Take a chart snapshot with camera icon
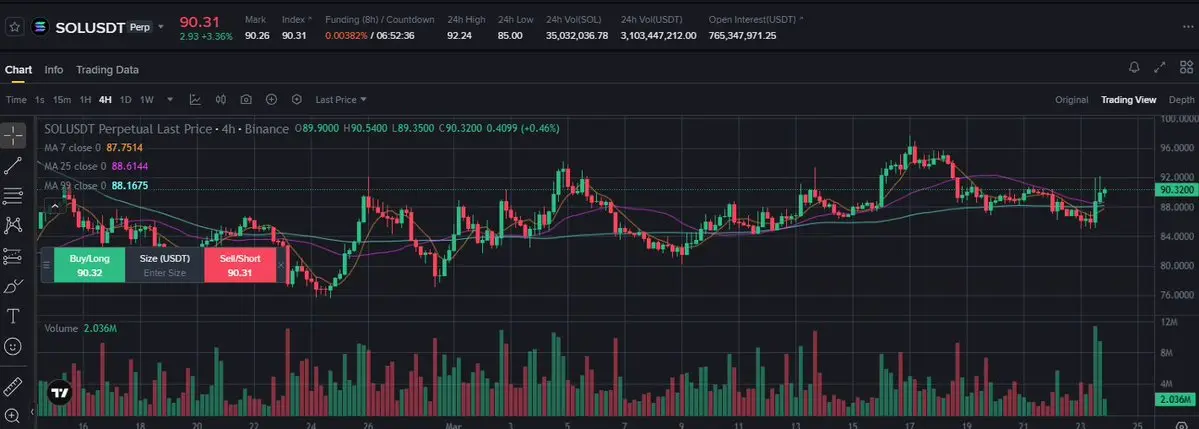This screenshot has height=429, width=1199. point(246,99)
